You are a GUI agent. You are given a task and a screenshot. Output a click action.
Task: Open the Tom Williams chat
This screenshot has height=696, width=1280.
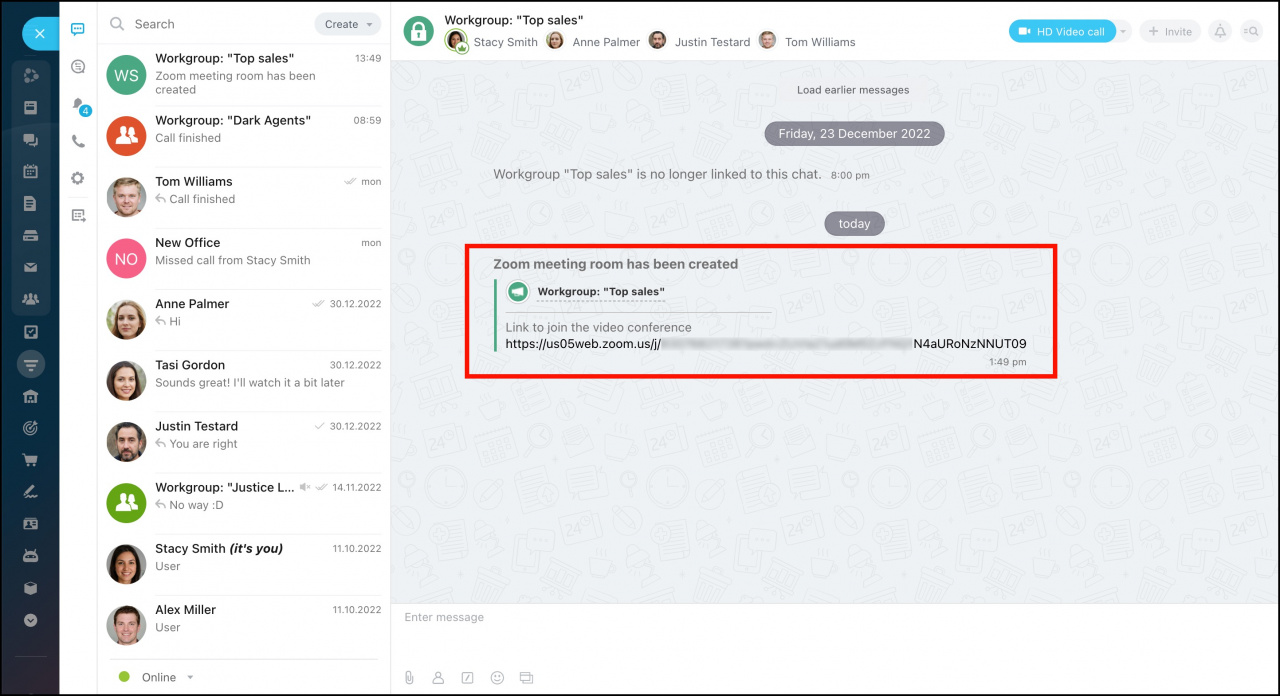click(244, 197)
